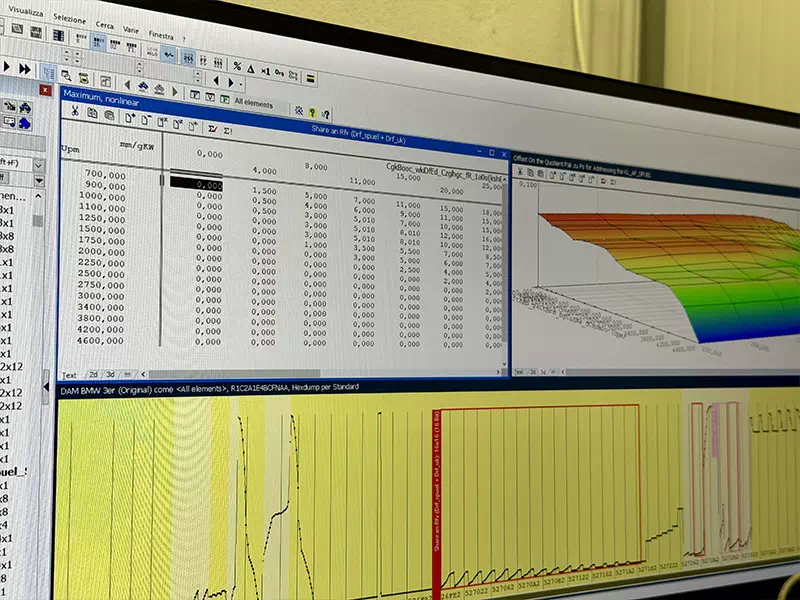The height and width of the screenshot is (600, 800).
Task: Open the Cerca menu
Action: tap(105, 24)
